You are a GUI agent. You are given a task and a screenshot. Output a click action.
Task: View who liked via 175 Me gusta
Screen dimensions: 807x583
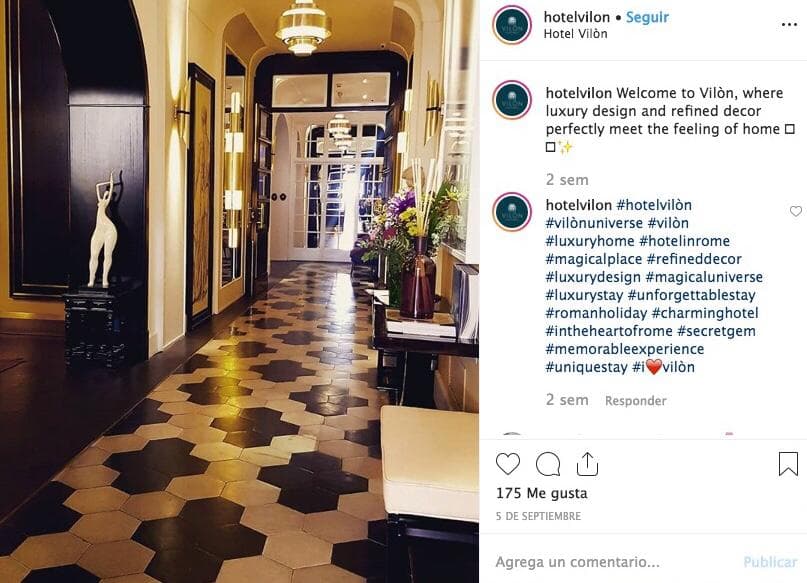click(x=541, y=493)
